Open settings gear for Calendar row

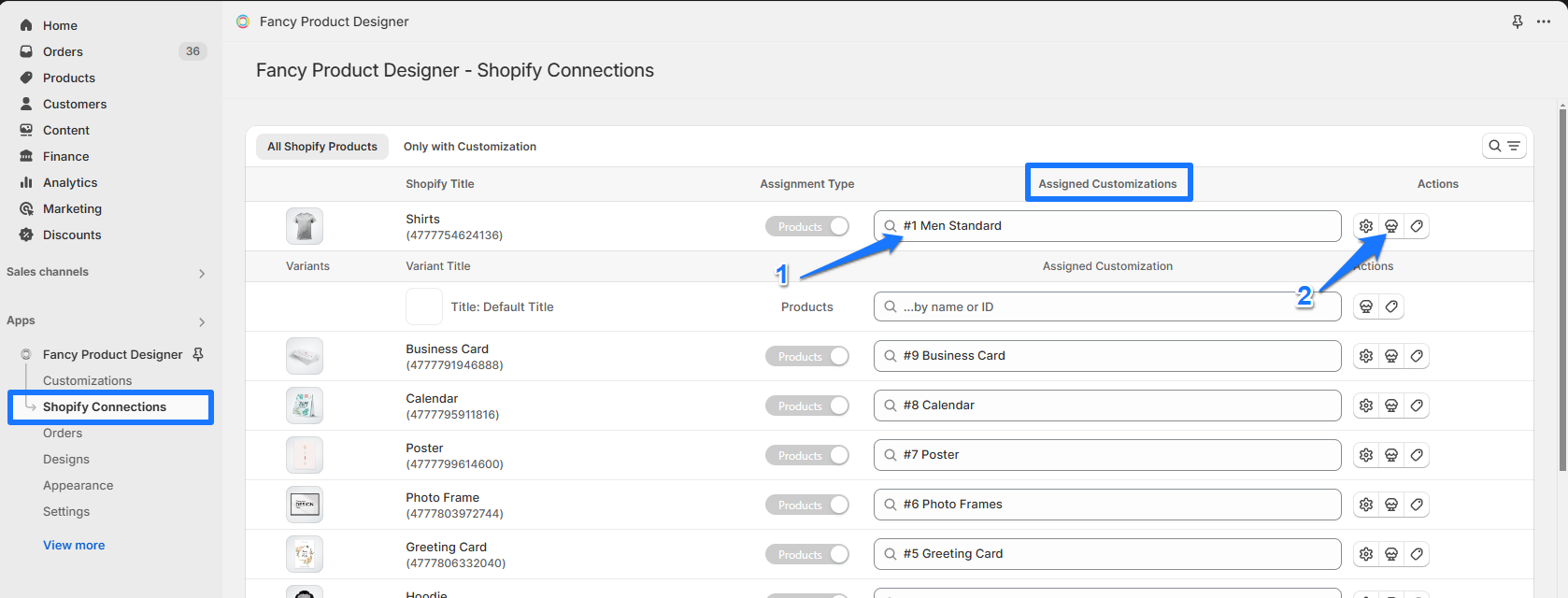(1366, 406)
